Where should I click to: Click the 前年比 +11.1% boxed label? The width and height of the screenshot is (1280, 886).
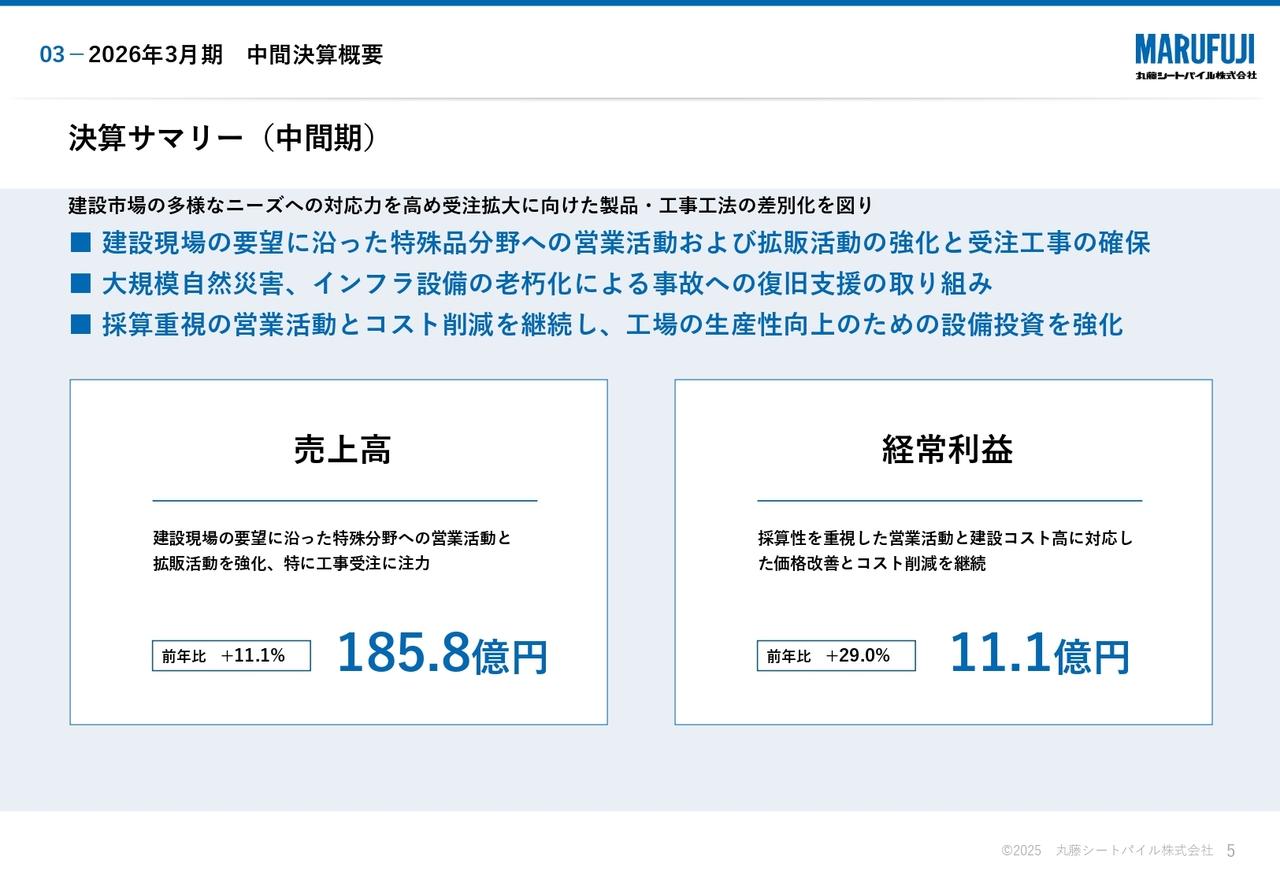pyautogui.click(x=230, y=657)
